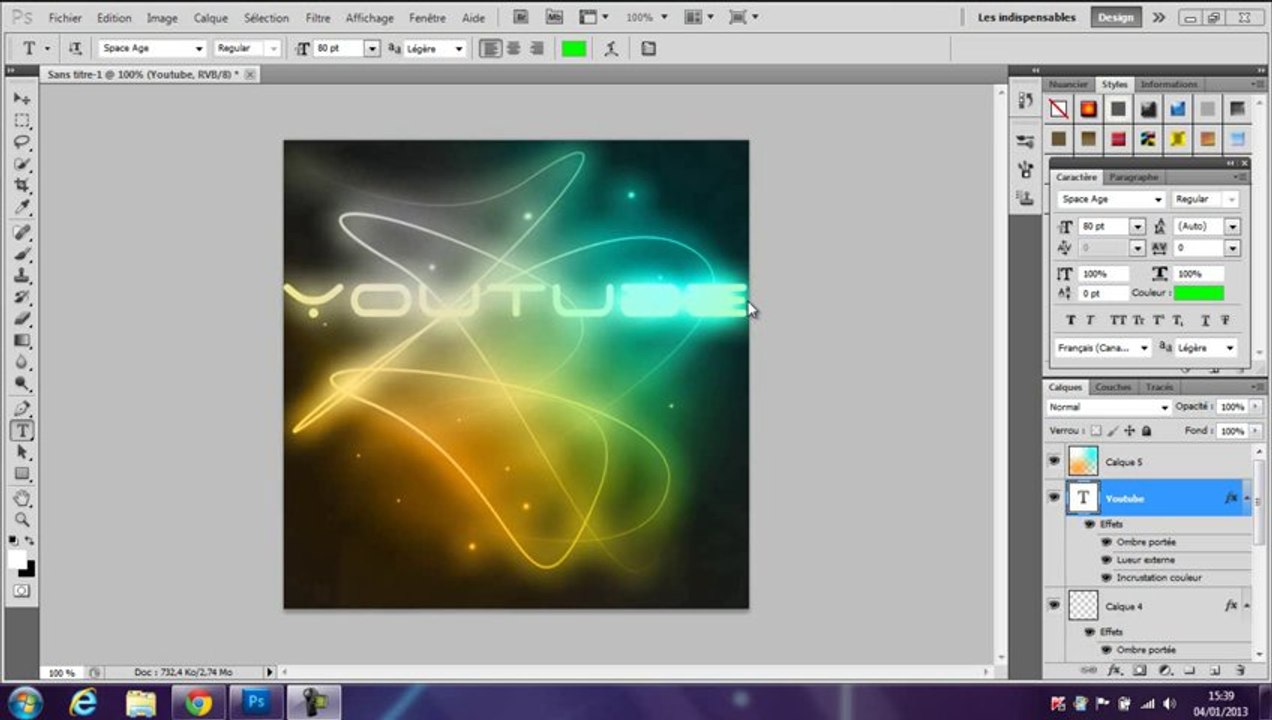Click the warp text icon
Viewport: 1272px width, 720px height.
[611, 48]
